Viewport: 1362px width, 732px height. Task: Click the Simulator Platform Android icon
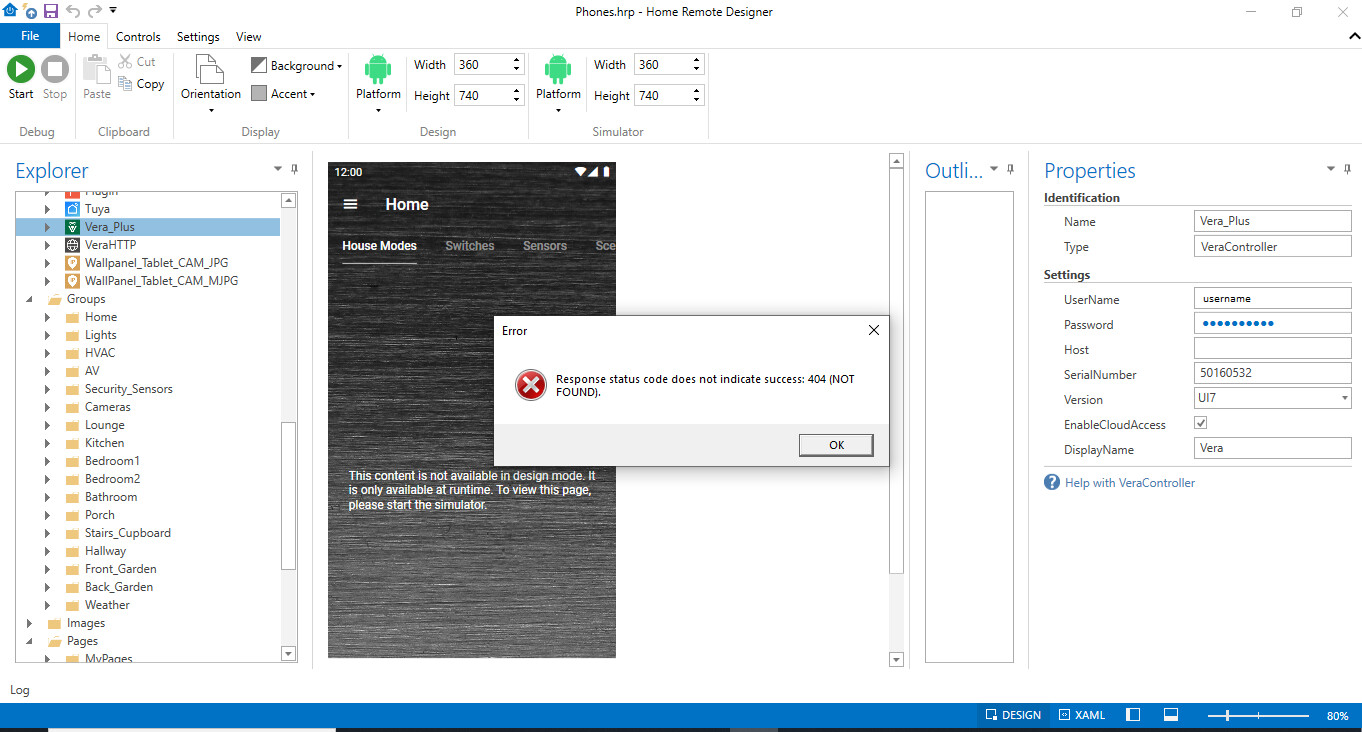coord(558,69)
